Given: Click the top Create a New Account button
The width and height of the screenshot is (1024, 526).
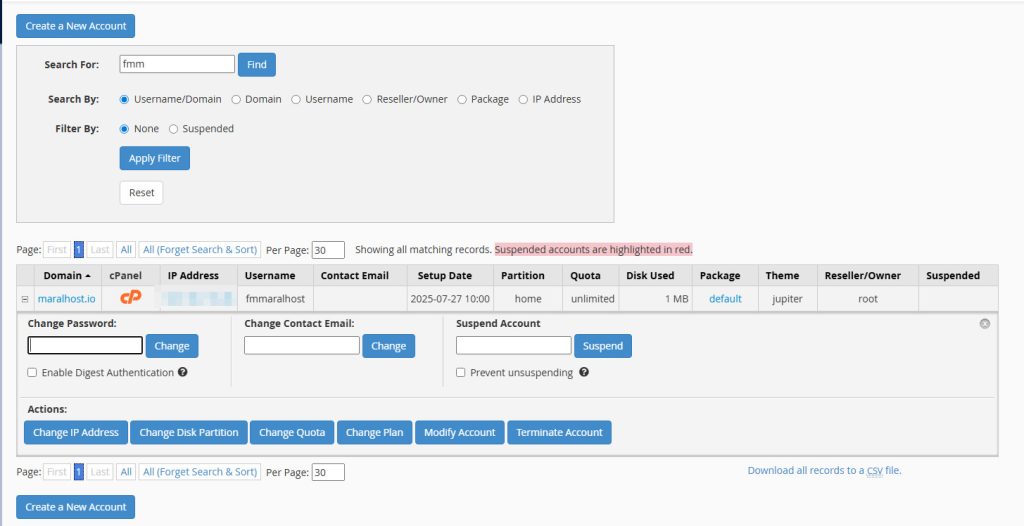Looking at the screenshot, I should [75, 26].
